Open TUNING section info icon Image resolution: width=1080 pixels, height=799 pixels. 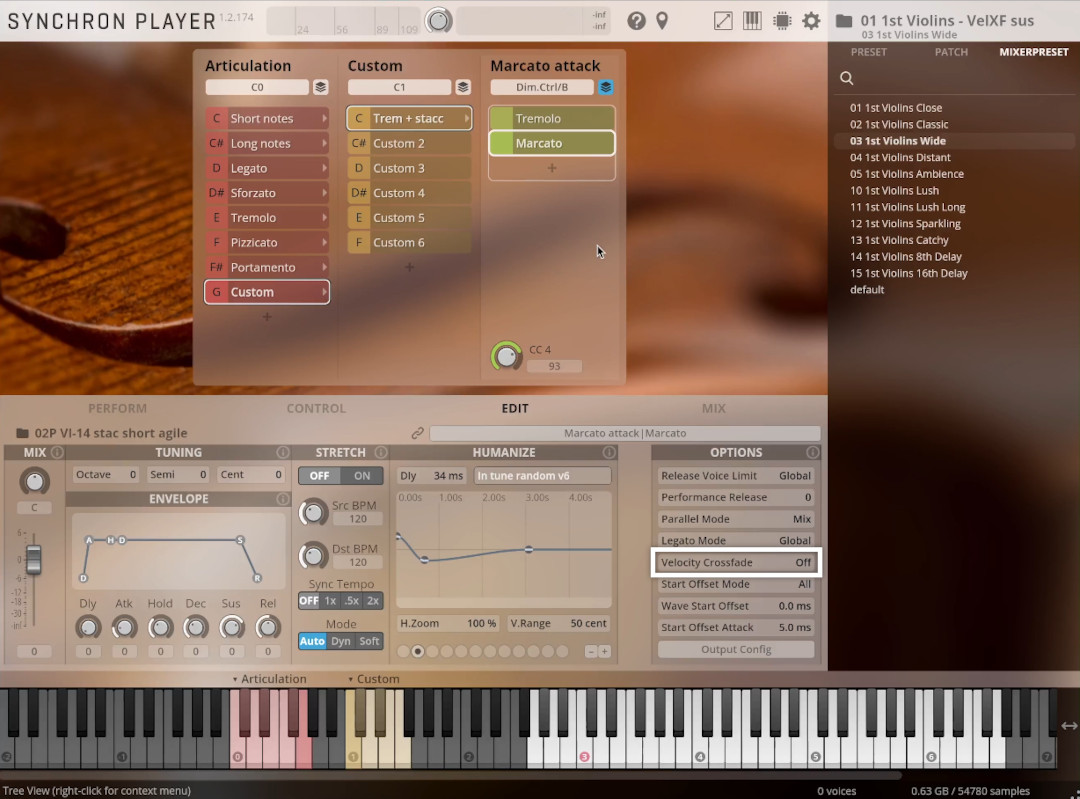282,453
